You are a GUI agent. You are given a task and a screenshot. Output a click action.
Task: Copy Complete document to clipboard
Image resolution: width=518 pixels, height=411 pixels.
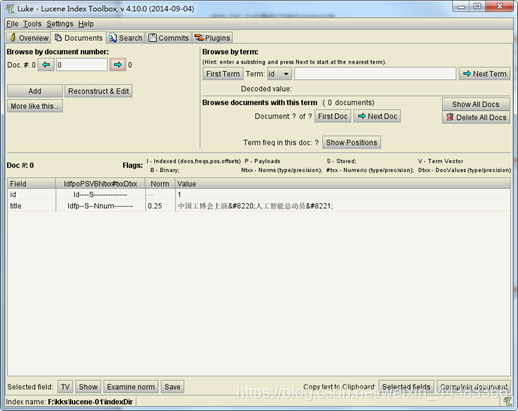tap(474, 387)
